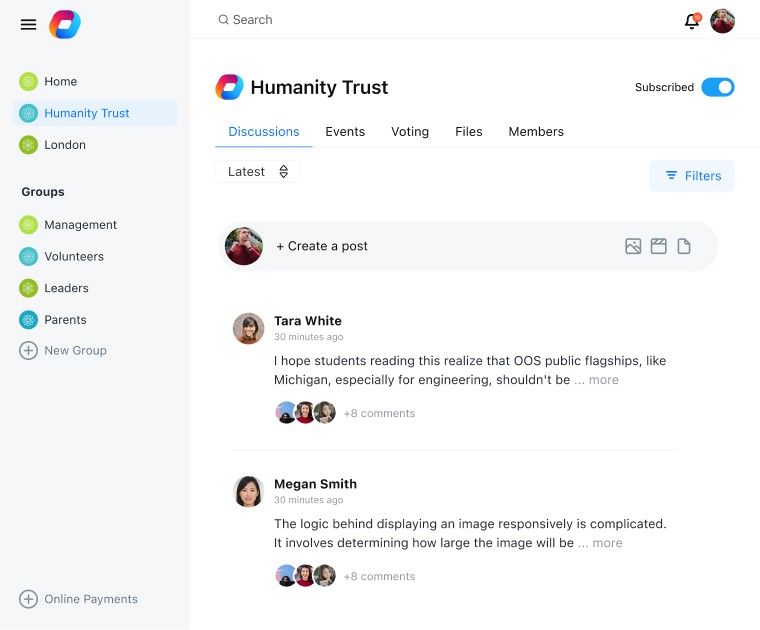Click the Volunteers group icon

coord(28,256)
